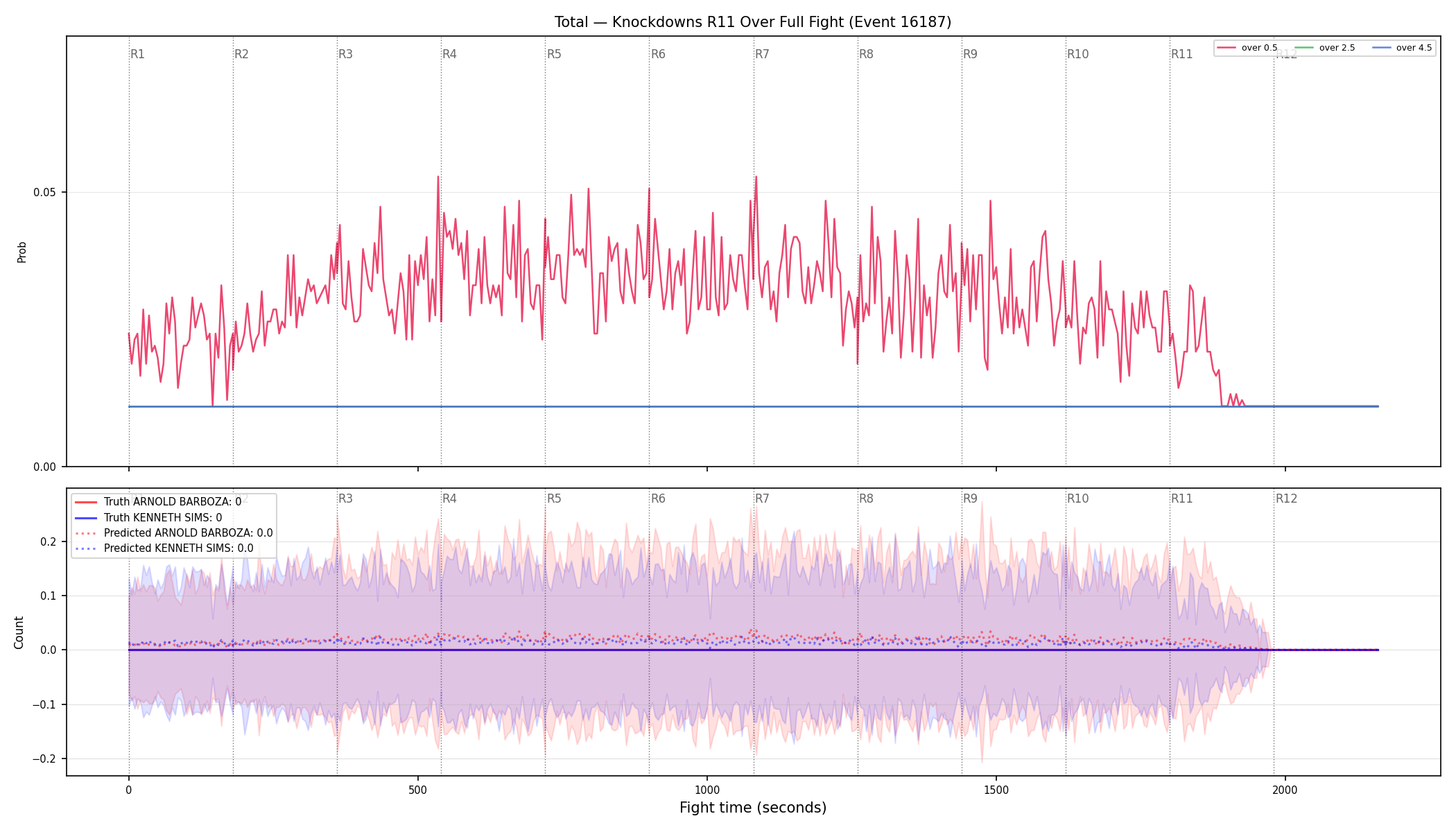The image size is (1456, 832).
Task: Click the chart title with Event 16187
Action: point(753,22)
